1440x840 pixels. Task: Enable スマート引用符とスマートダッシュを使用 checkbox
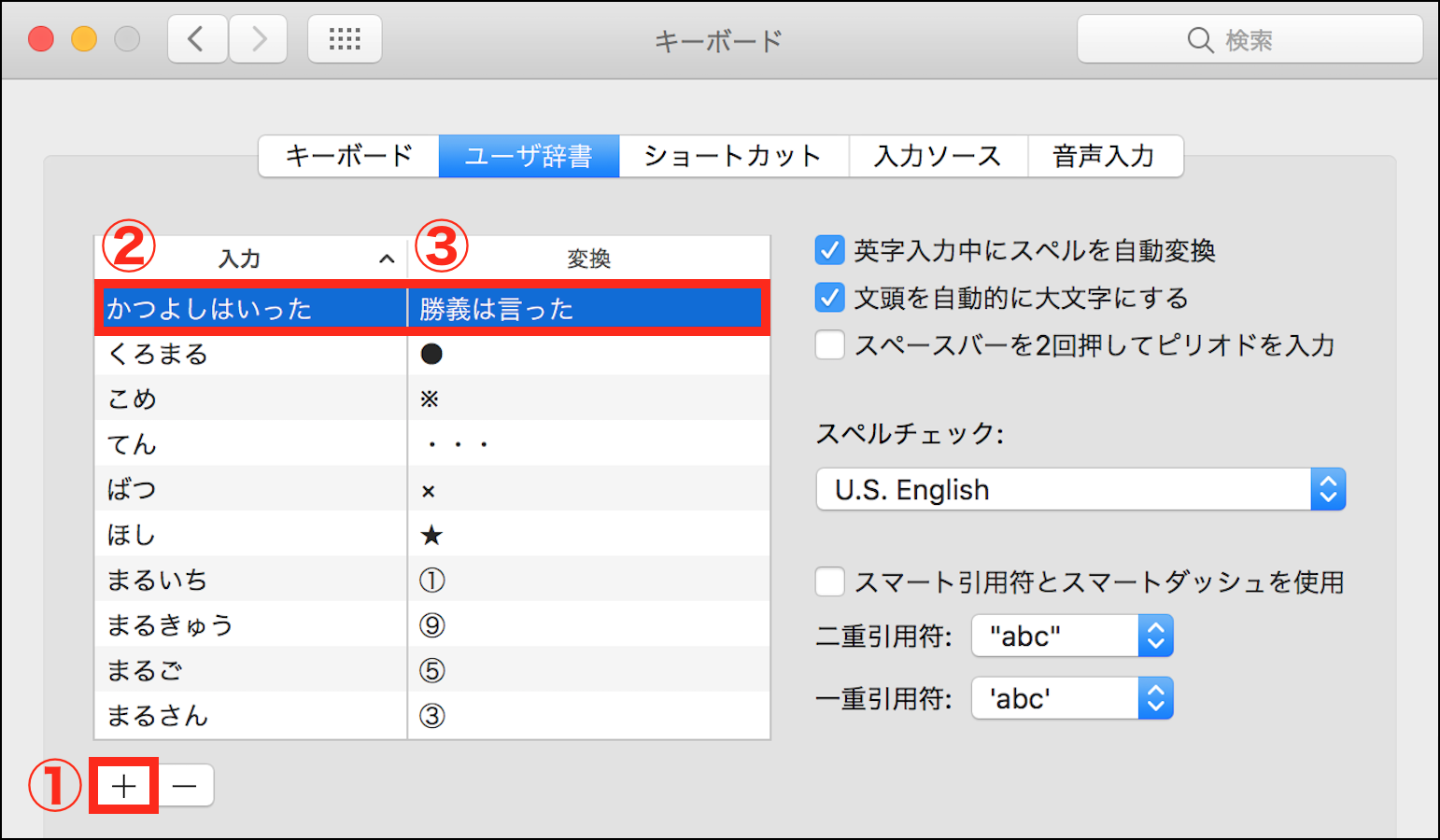(x=829, y=582)
